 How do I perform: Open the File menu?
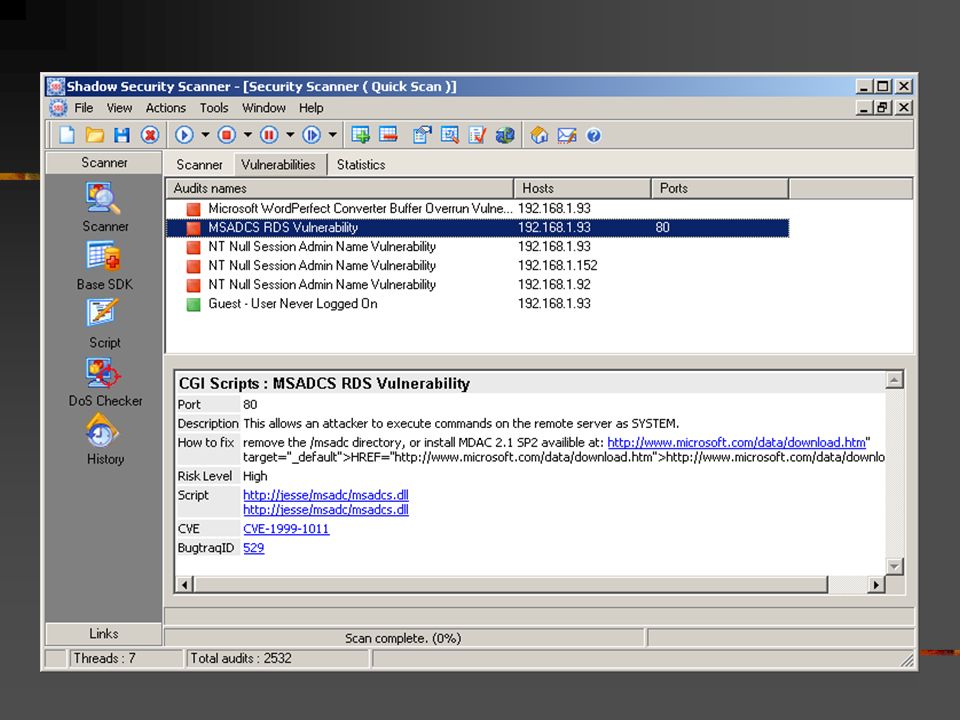pyautogui.click(x=84, y=108)
